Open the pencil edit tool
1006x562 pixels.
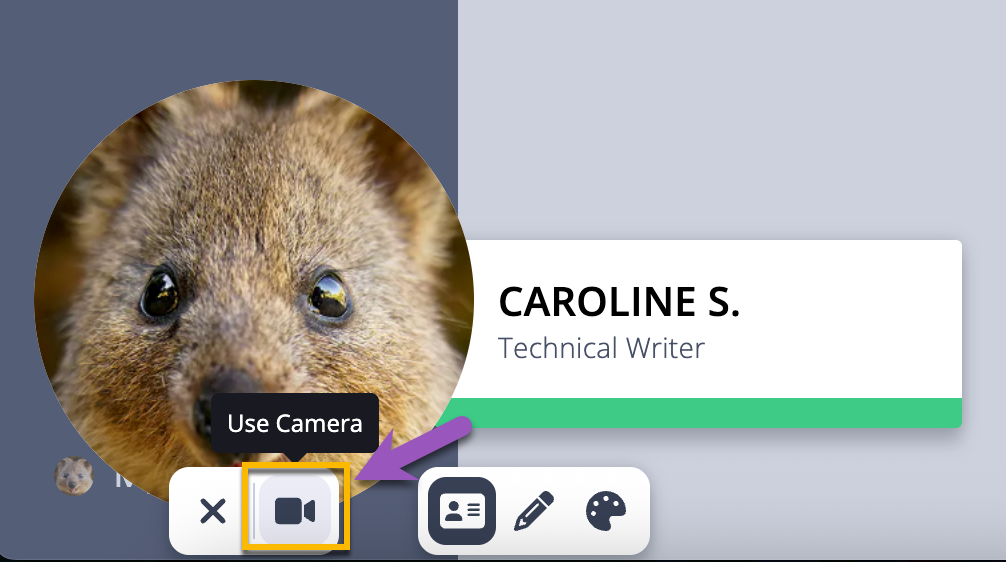[534, 511]
